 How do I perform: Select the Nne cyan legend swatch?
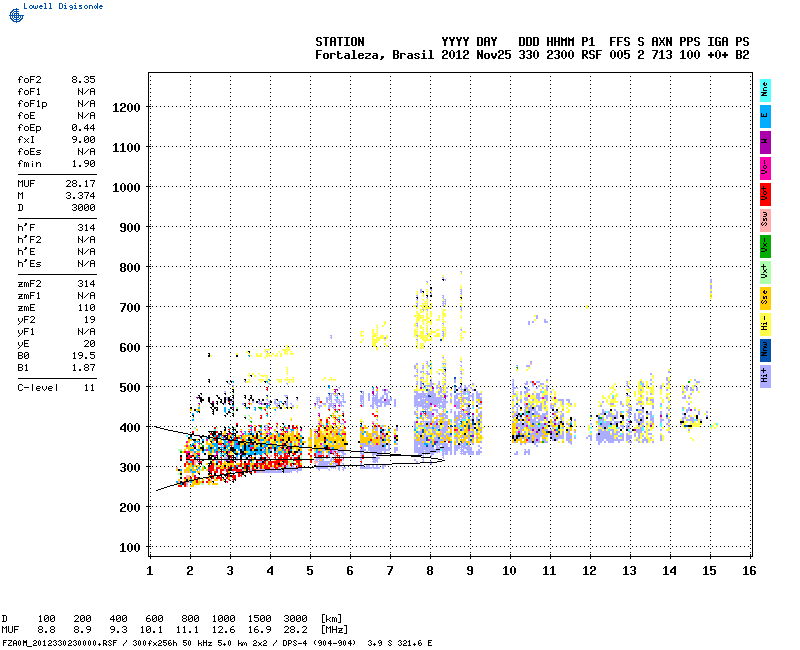[765, 91]
